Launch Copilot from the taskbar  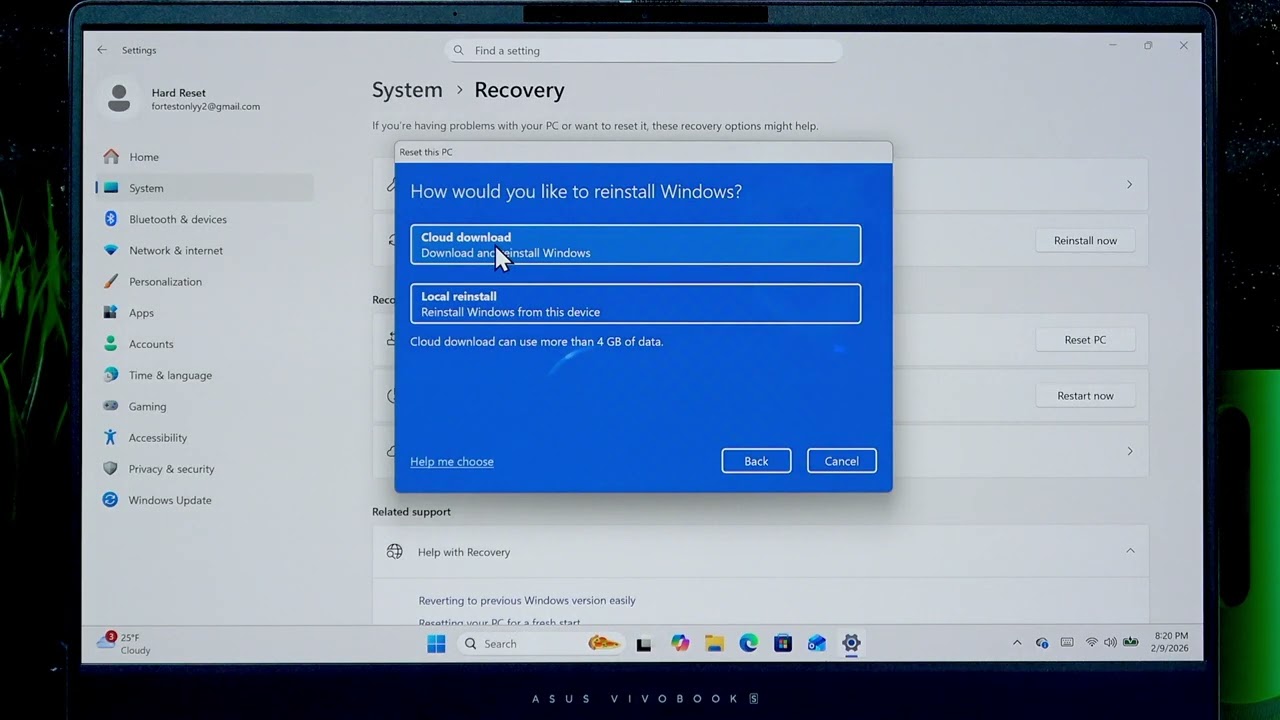click(x=680, y=644)
